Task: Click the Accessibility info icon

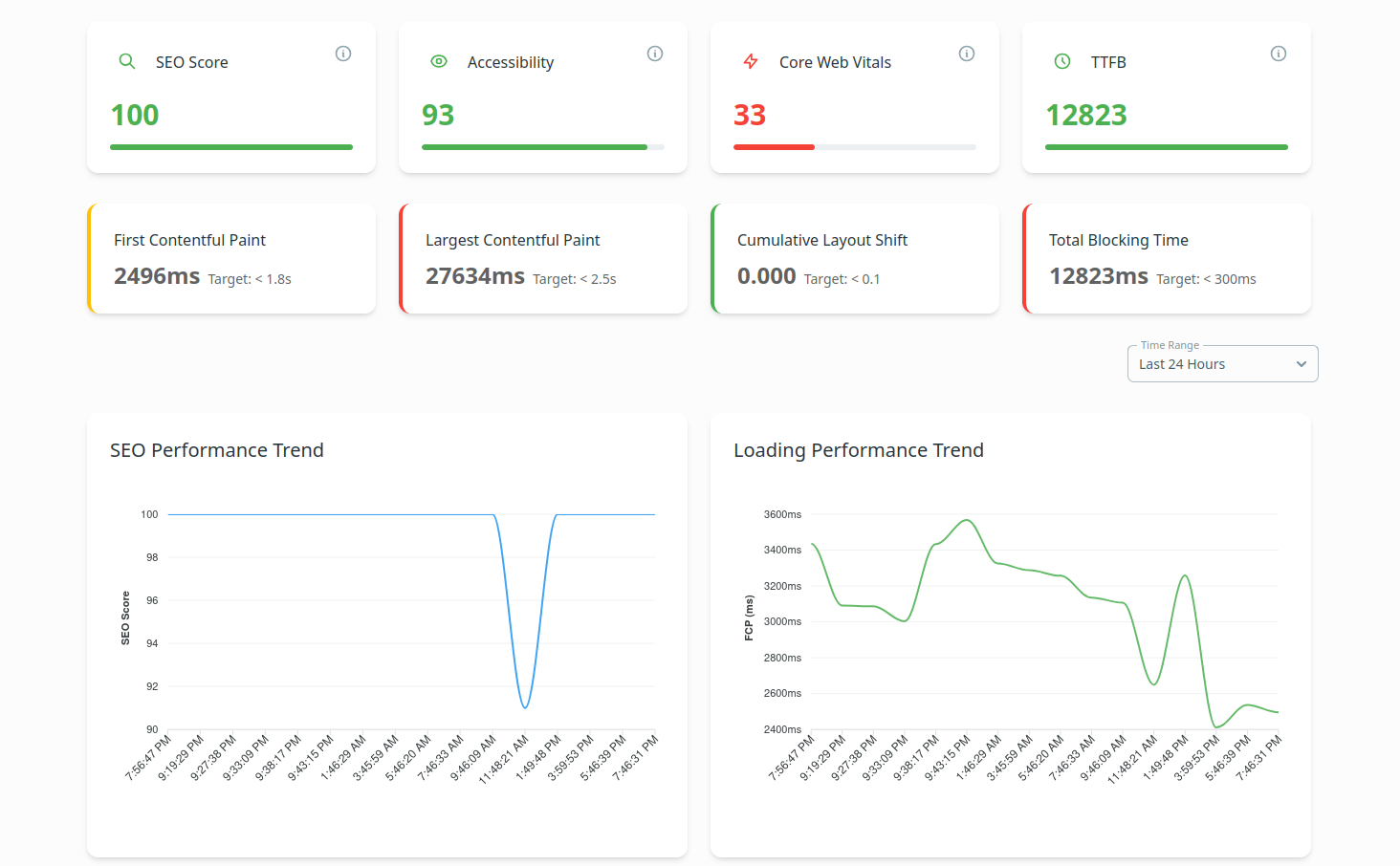Action: pos(655,54)
